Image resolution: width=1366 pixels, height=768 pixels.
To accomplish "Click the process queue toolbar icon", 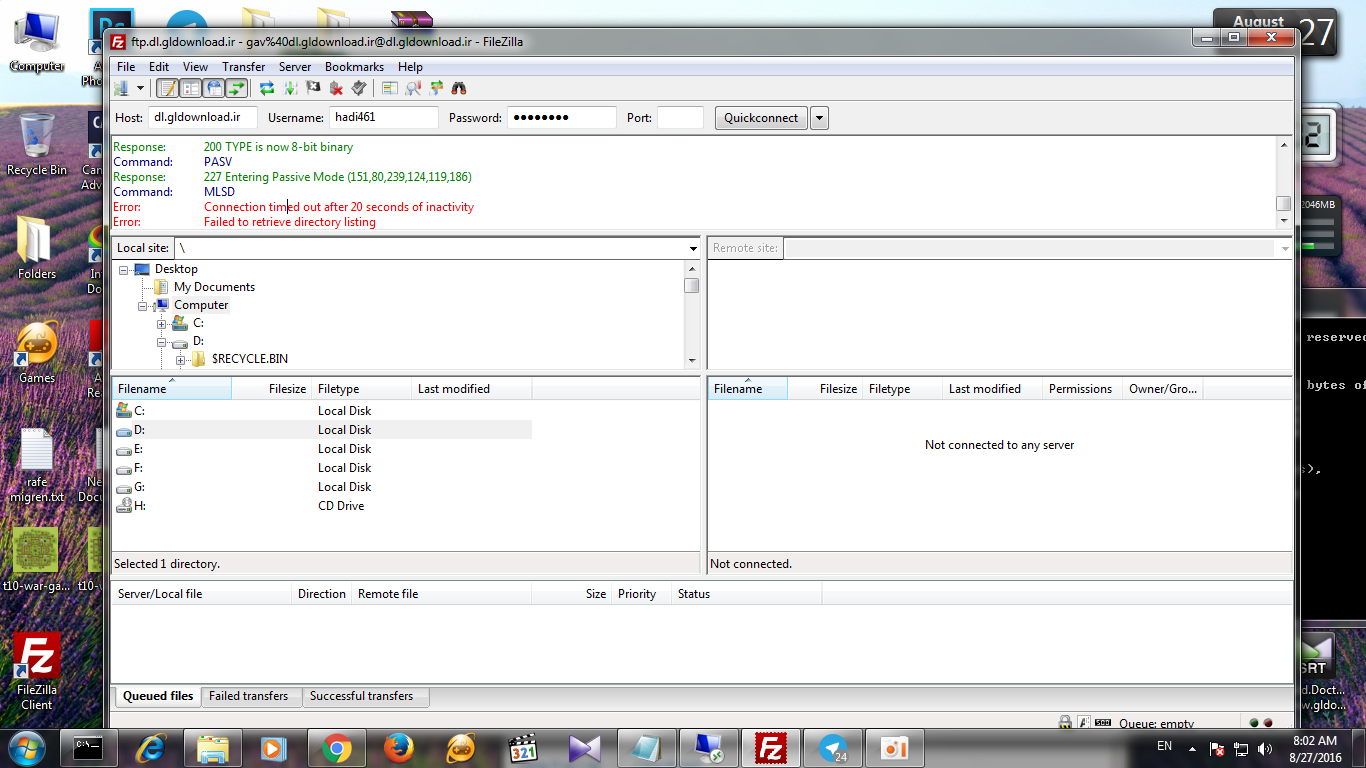I will 290,88.
